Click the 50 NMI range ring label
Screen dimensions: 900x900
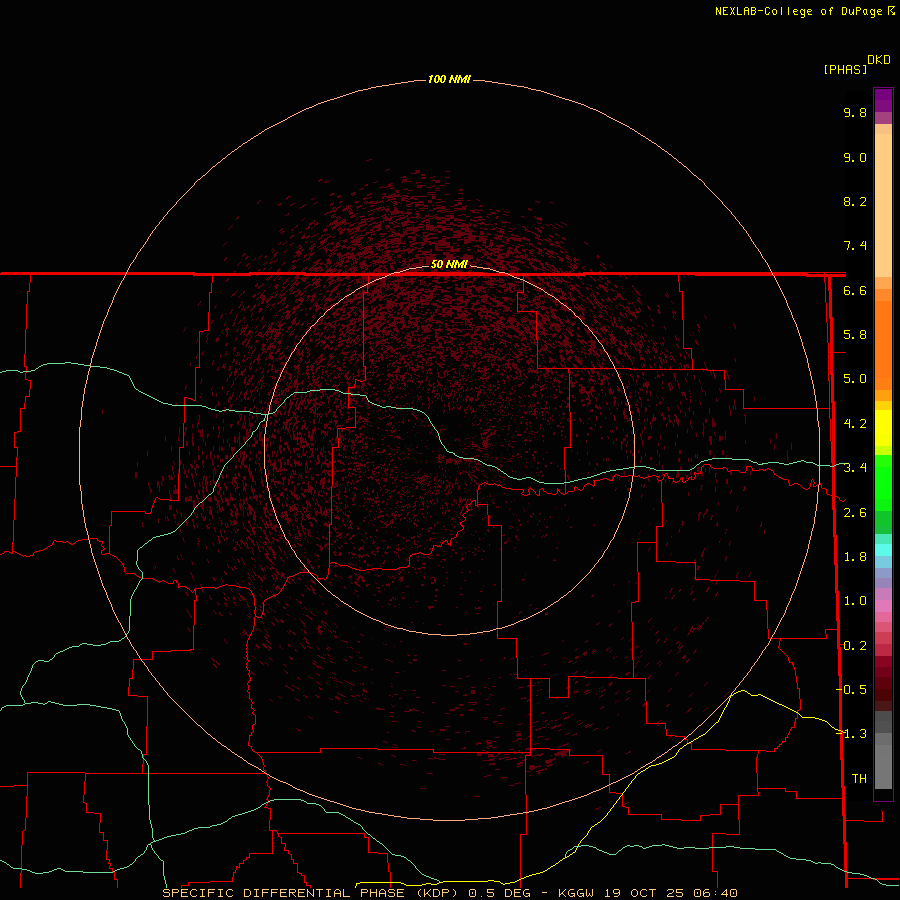click(449, 264)
